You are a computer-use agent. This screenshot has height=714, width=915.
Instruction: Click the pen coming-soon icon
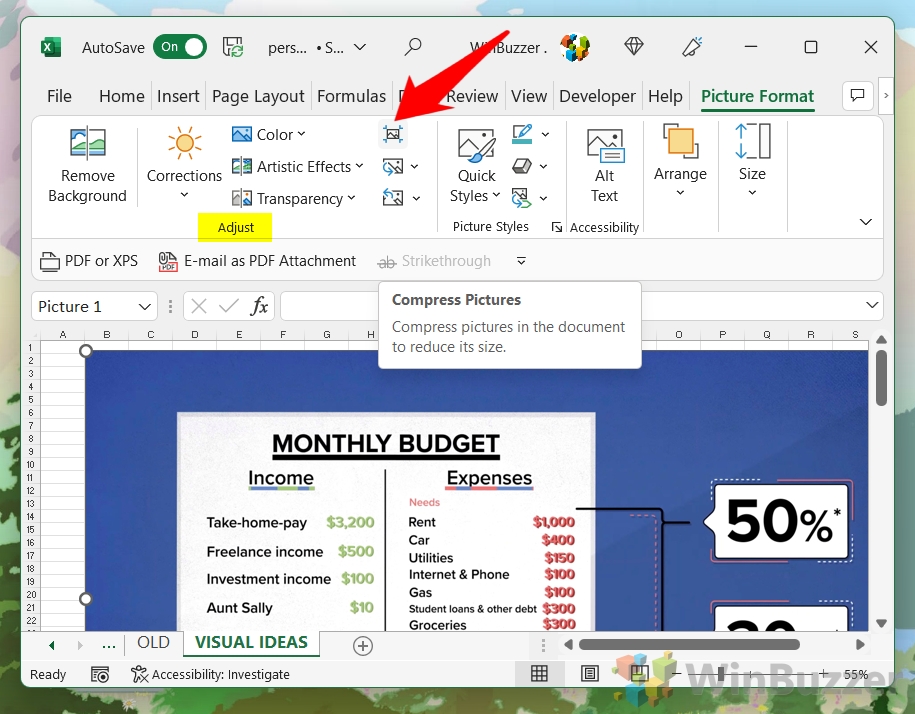[693, 47]
